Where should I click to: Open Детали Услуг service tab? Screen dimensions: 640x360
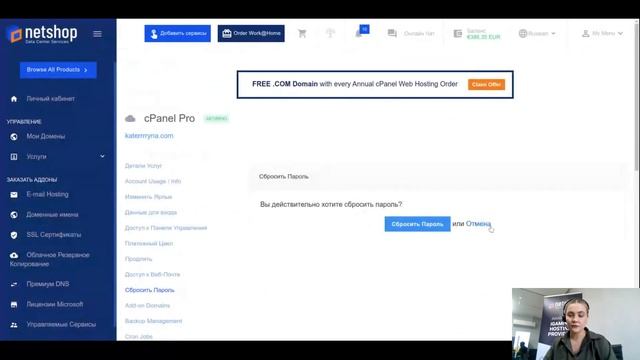(143, 166)
